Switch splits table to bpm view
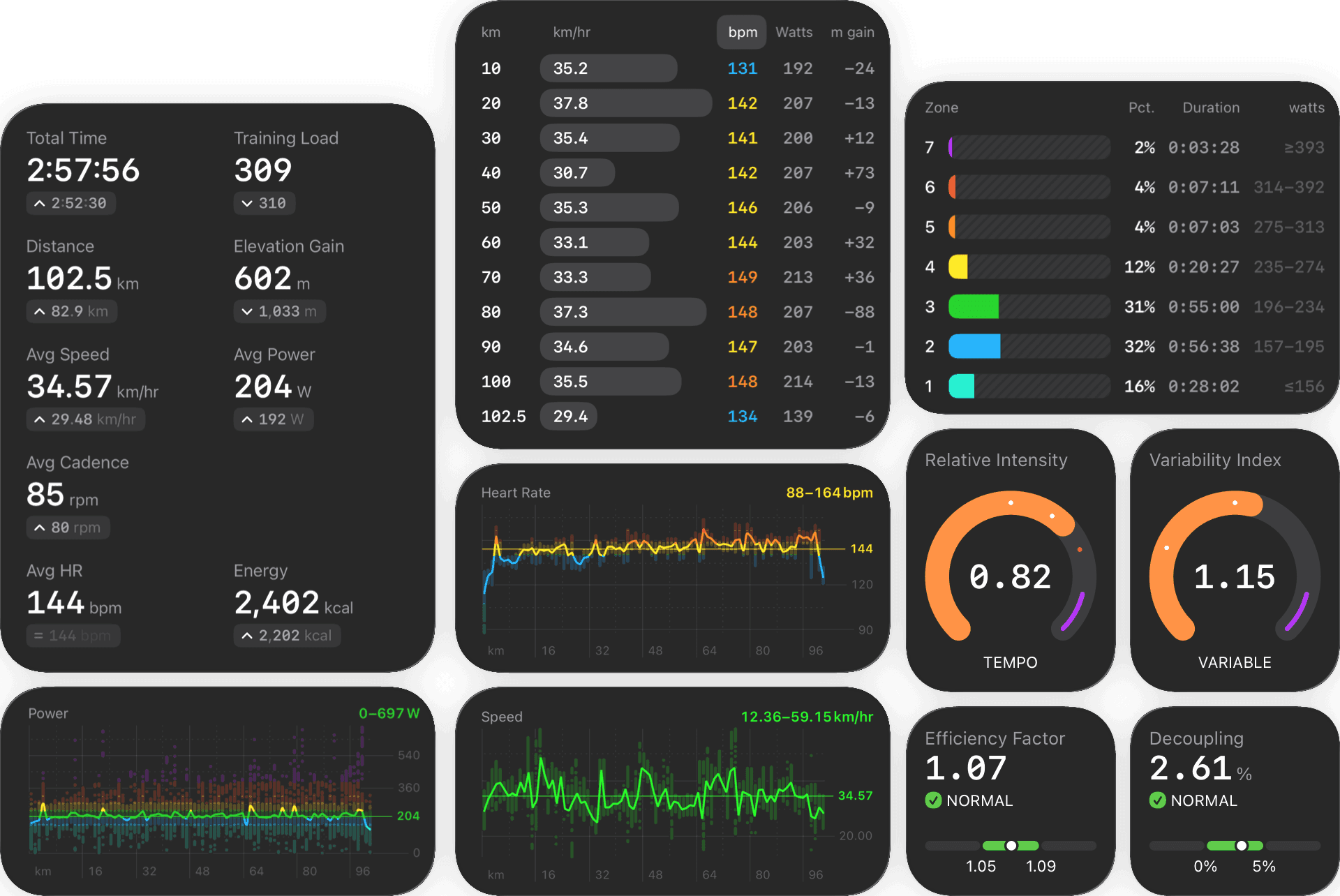The image size is (1340, 896). click(x=741, y=32)
